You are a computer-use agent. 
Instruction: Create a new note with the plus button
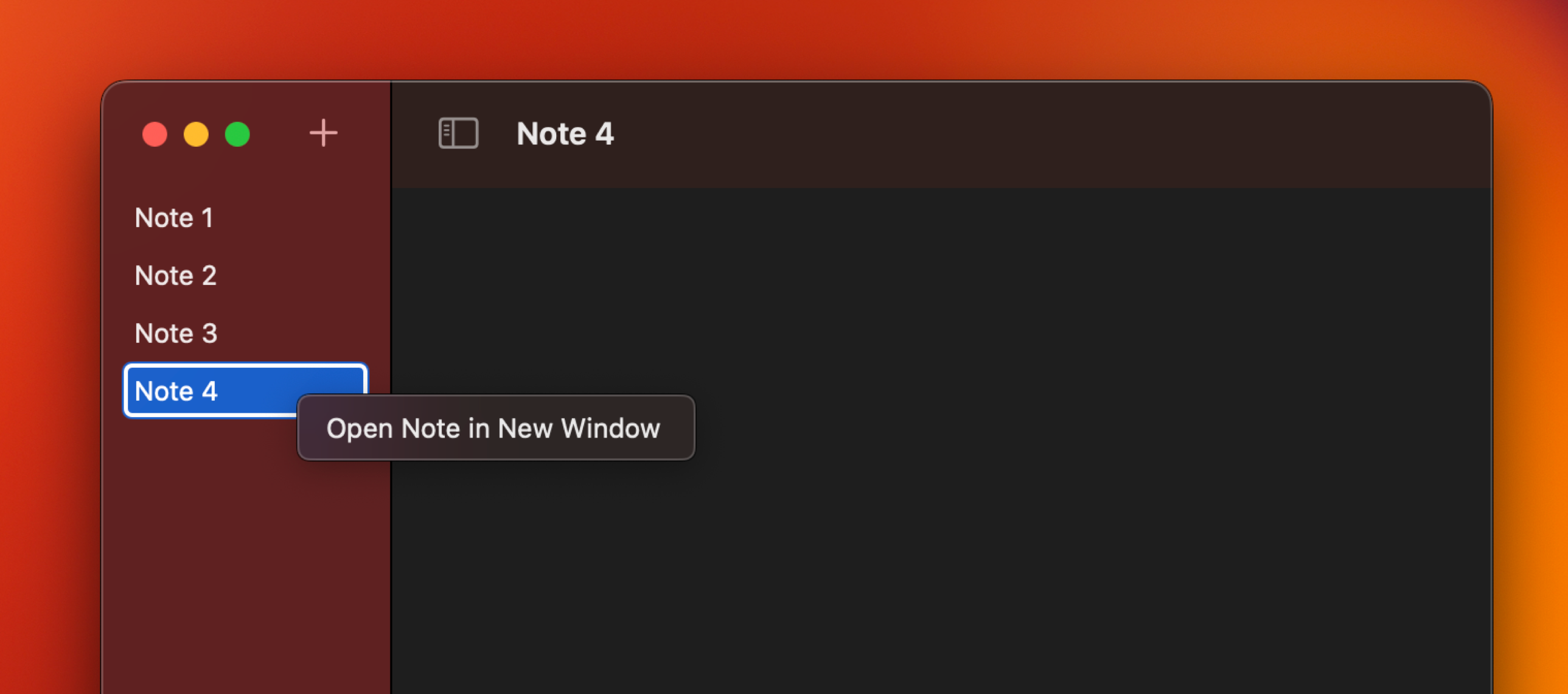point(323,133)
